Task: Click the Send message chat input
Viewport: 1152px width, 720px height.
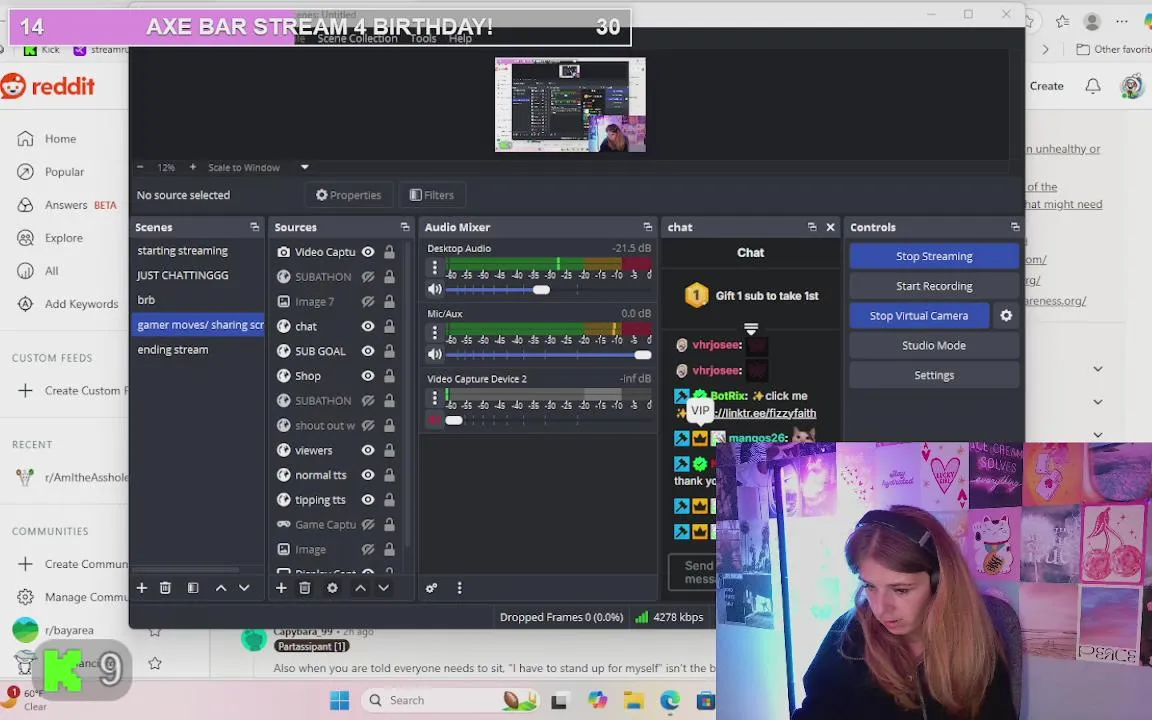Action: click(x=692, y=572)
